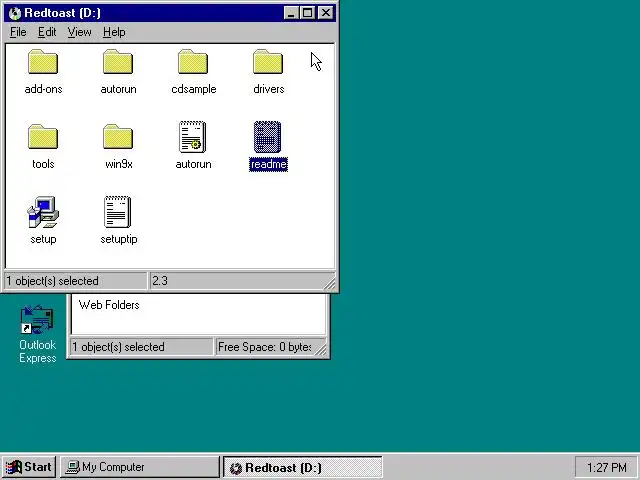Screen dimensions: 640x480
Task: Click the Start button
Action: click(x=29, y=467)
